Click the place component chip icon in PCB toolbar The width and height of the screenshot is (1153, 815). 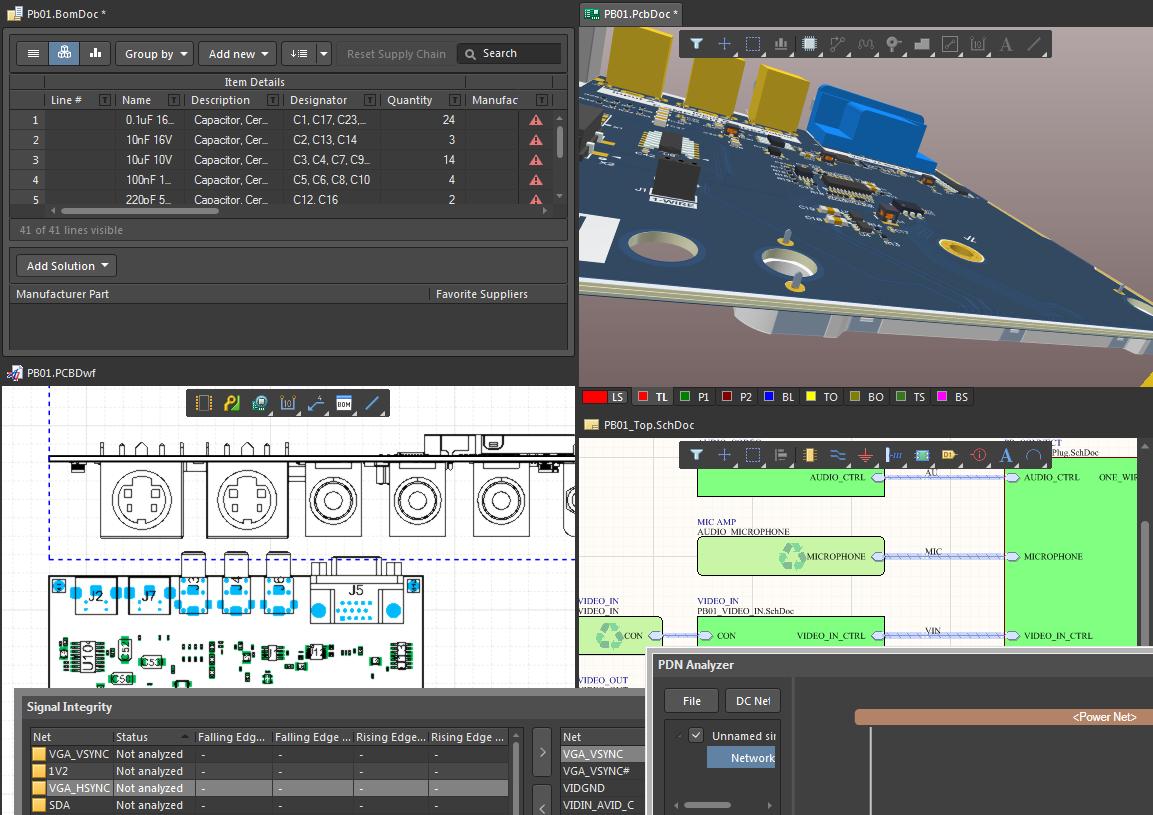pyautogui.click(x=810, y=44)
